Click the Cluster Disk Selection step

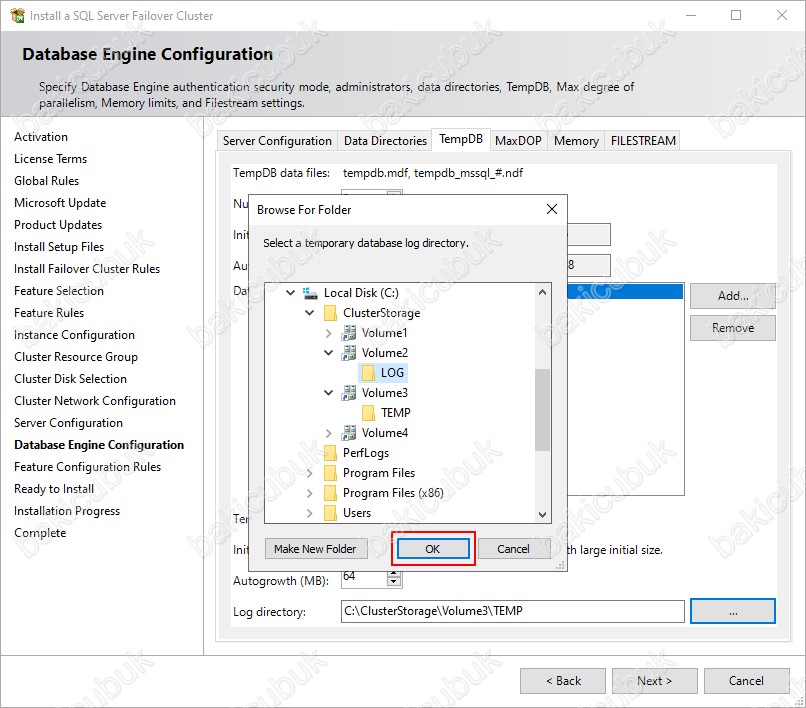[x=70, y=379]
